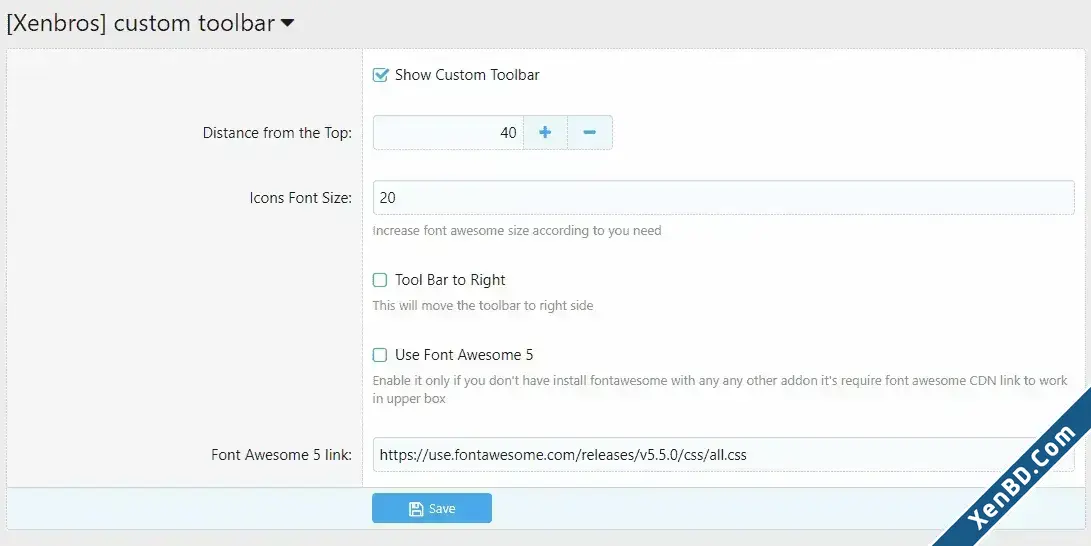This screenshot has width=1091, height=546.
Task: Open the dropdown caret beside custom toolbar title
Action: point(287,23)
